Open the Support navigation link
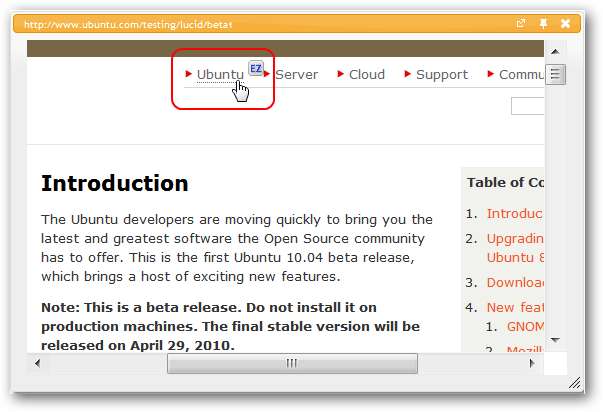The width and height of the screenshot is (603, 412). pyautogui.click(x=442, y=74)
